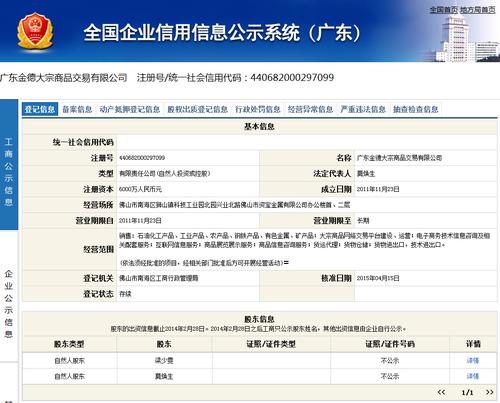
Task: Open the 经营异常信息 tab
Action: point(310,109)
